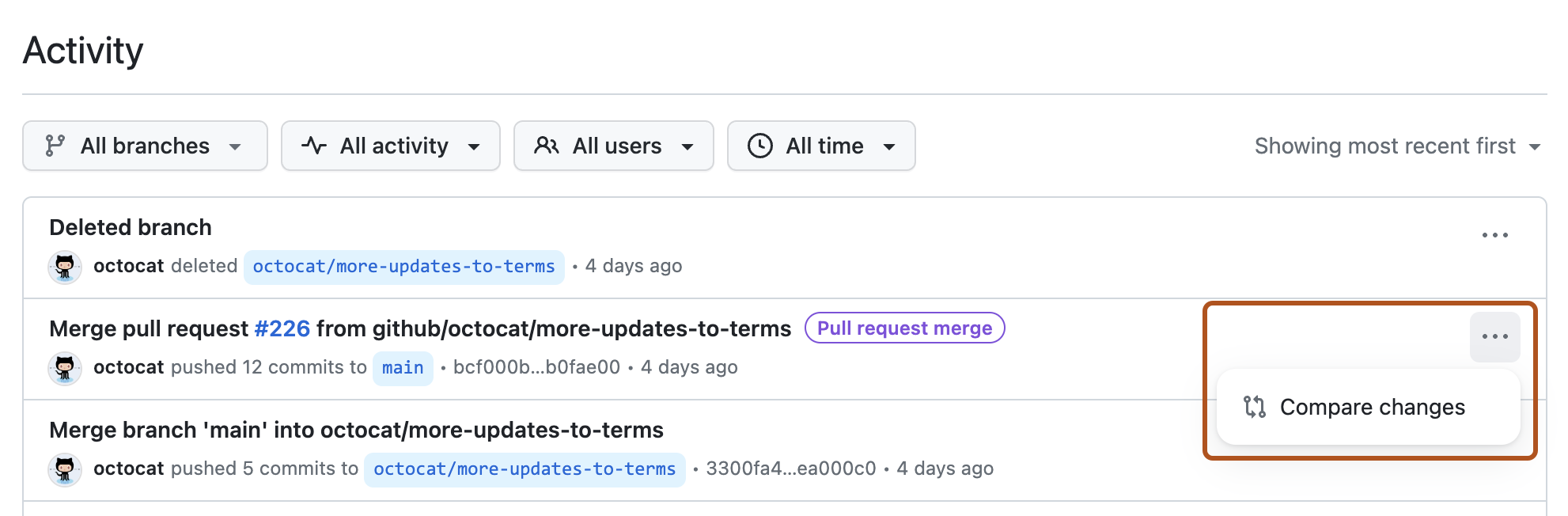
Task: Select Compare changes from the open menu
Action: (x=1373, y=407)
